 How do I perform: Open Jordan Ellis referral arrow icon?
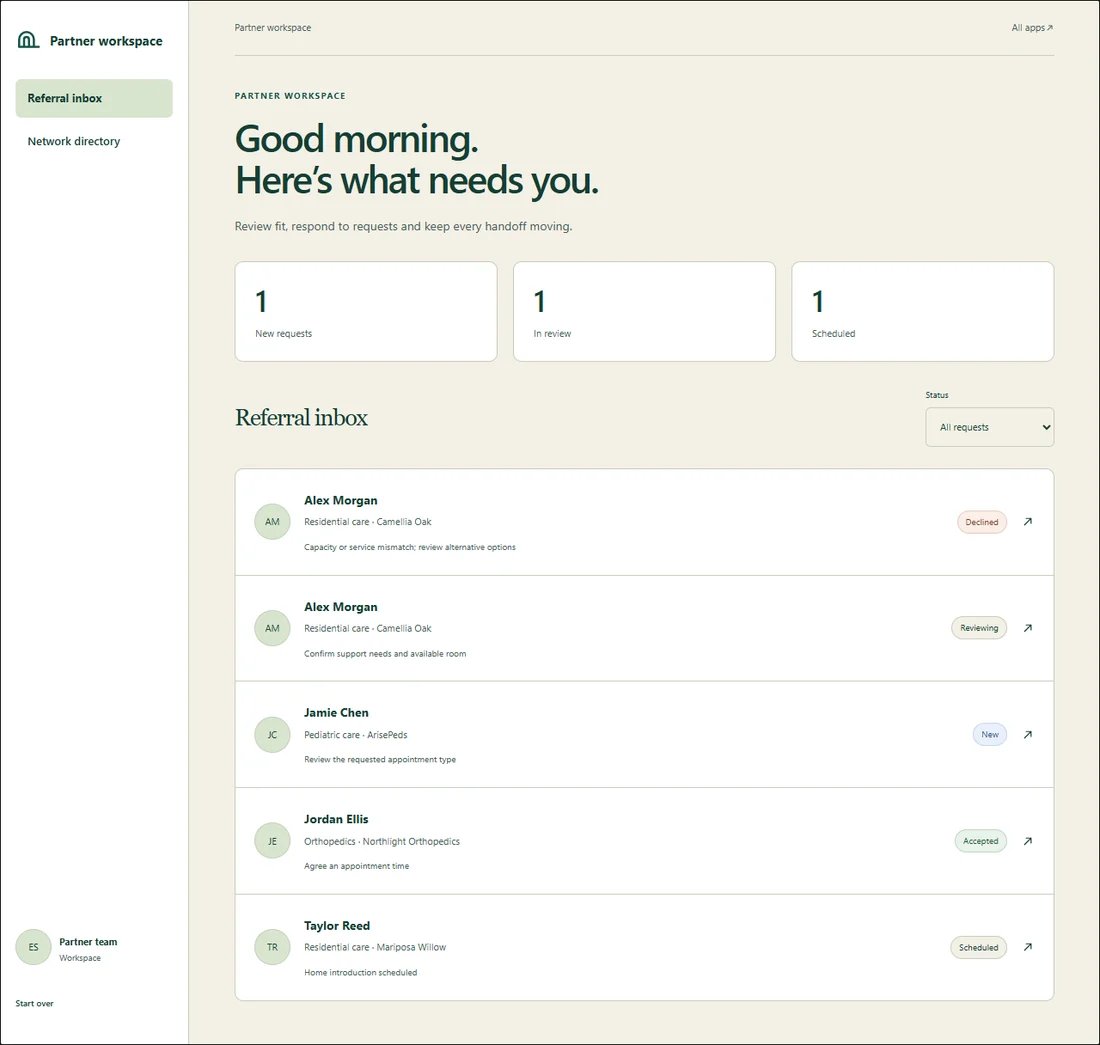pyautogui.click(x=1028, y=841)
